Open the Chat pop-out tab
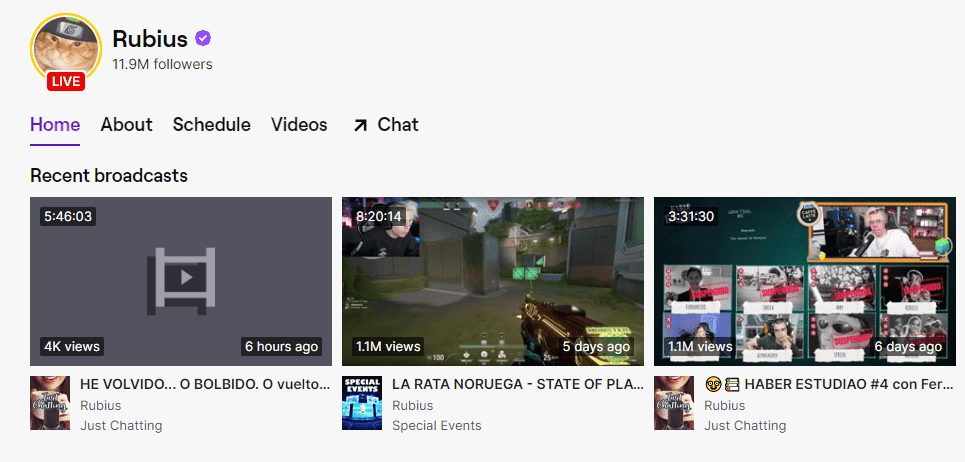 coord(385,125)
